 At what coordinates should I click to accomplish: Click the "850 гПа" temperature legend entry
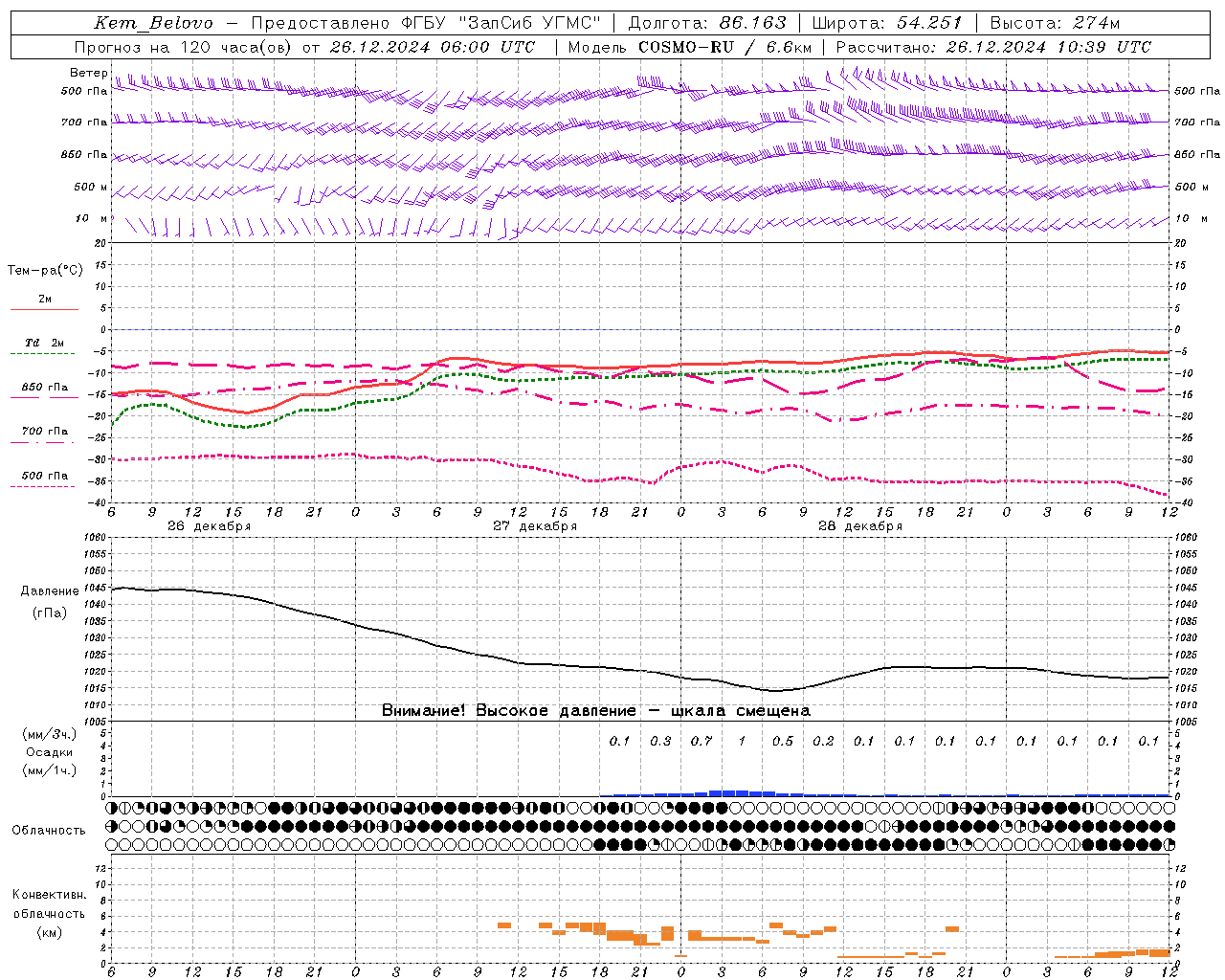click(44, 388)
